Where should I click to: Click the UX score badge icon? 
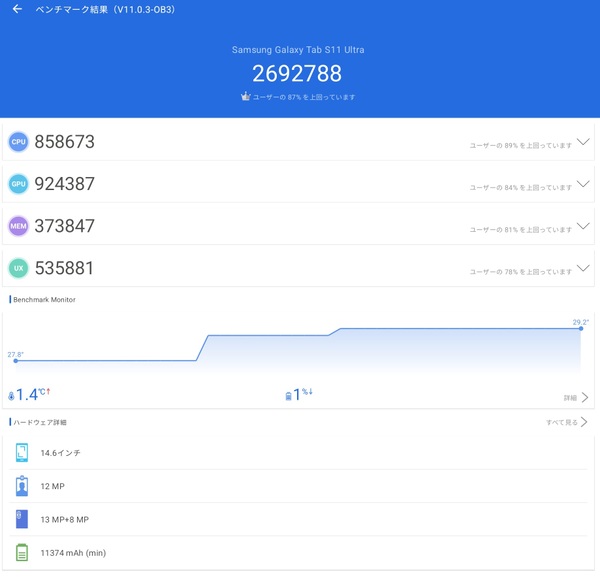pos(18,268)
